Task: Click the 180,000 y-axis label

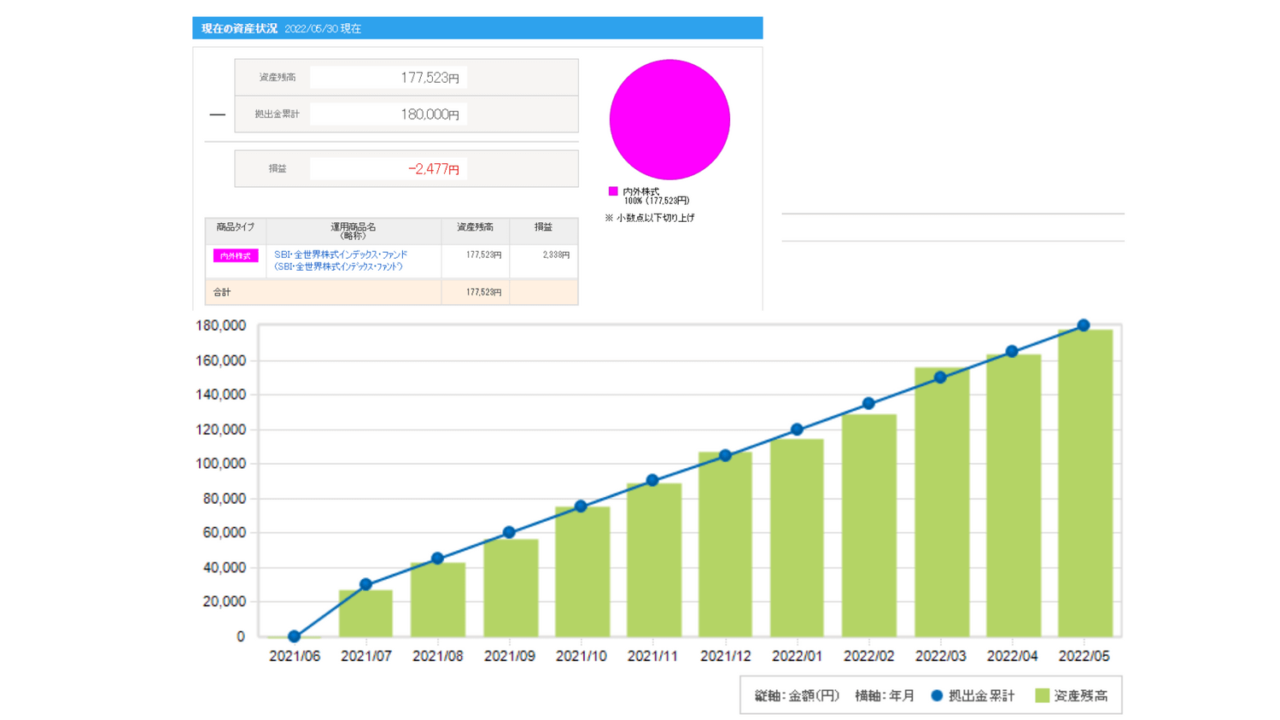Action: pos(220,326)
